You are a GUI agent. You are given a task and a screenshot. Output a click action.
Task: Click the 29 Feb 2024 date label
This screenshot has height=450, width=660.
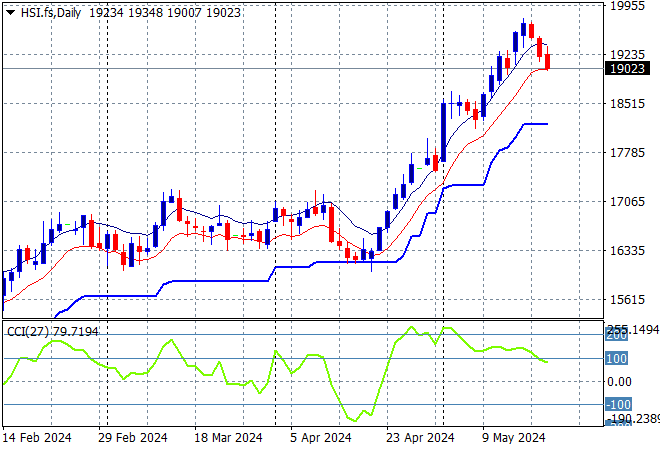tap(133, 438)
